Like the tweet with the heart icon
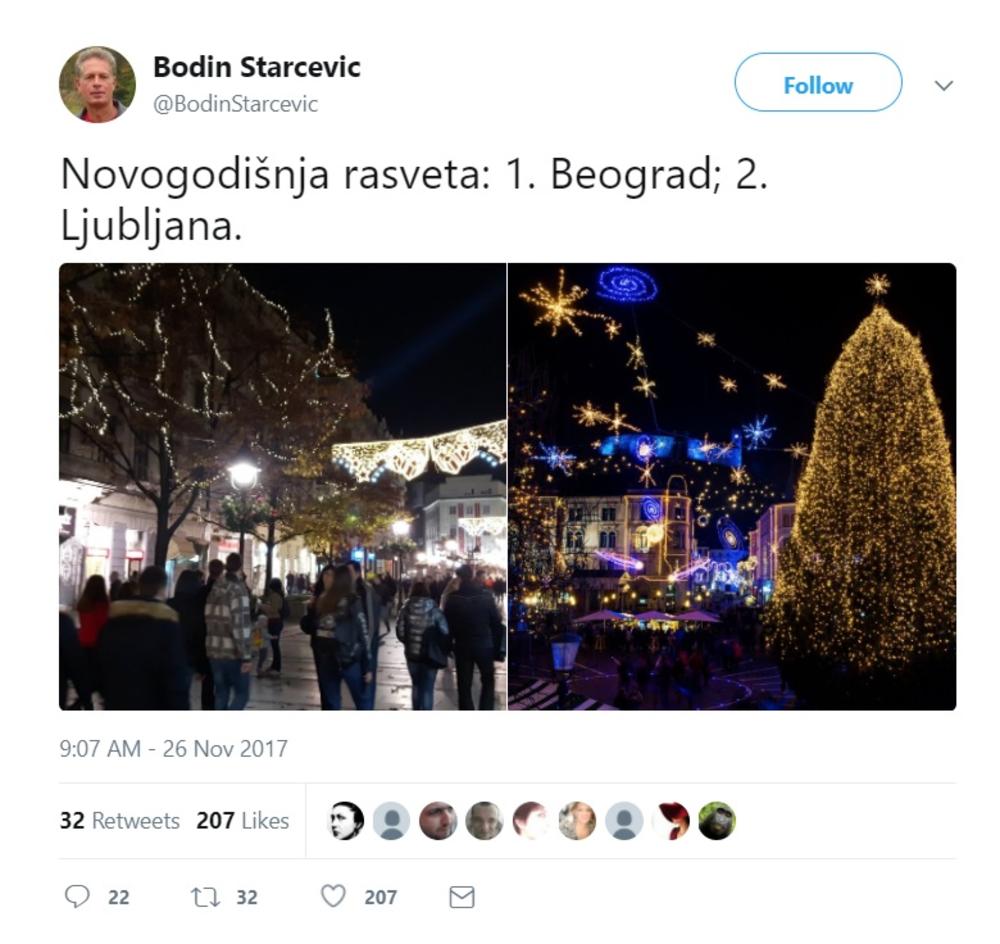Viewport: 1000px width, 944px height. (333, 896)
